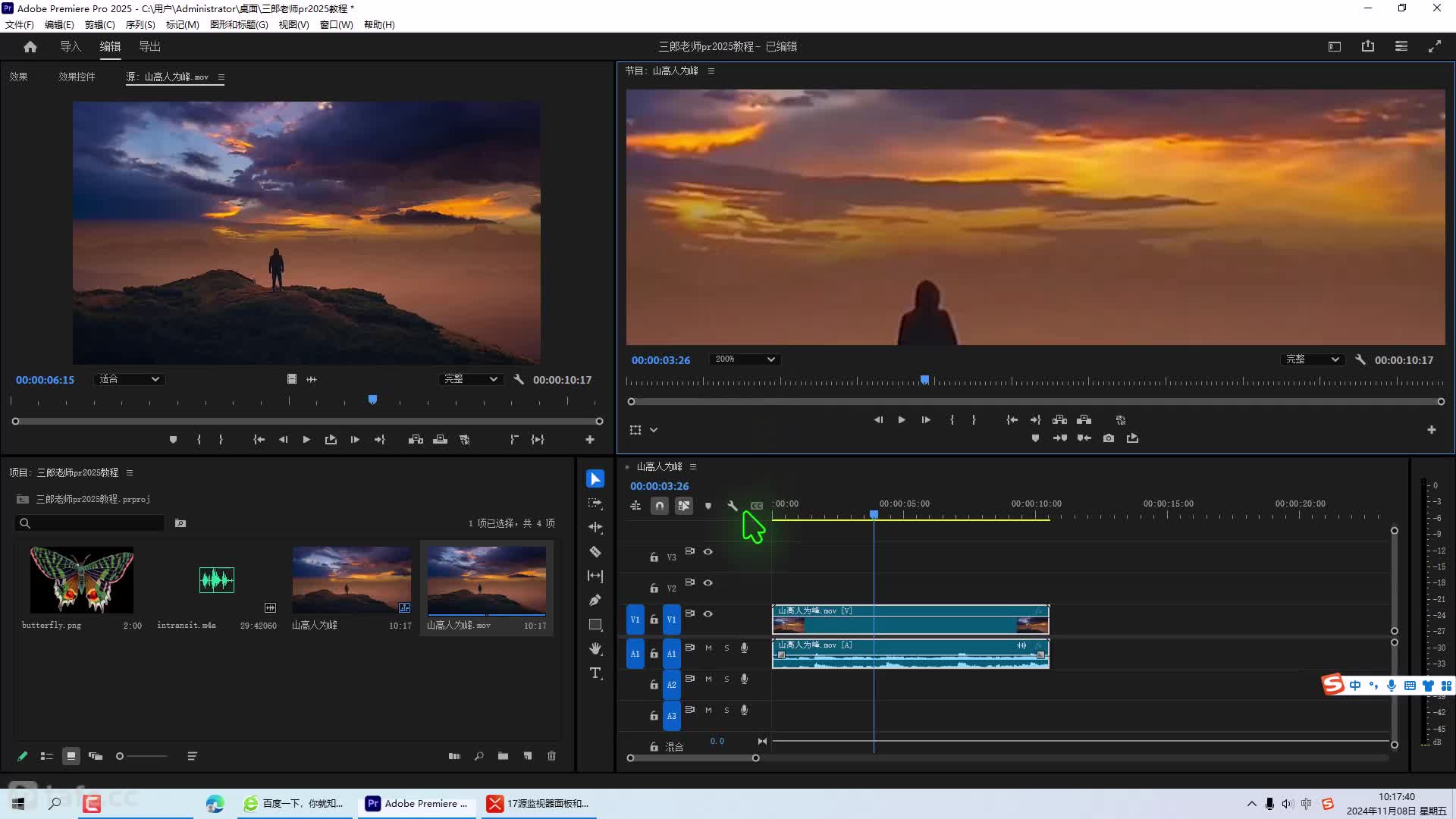Toggle Linked Selection in timeline

(x=684, y=506)
